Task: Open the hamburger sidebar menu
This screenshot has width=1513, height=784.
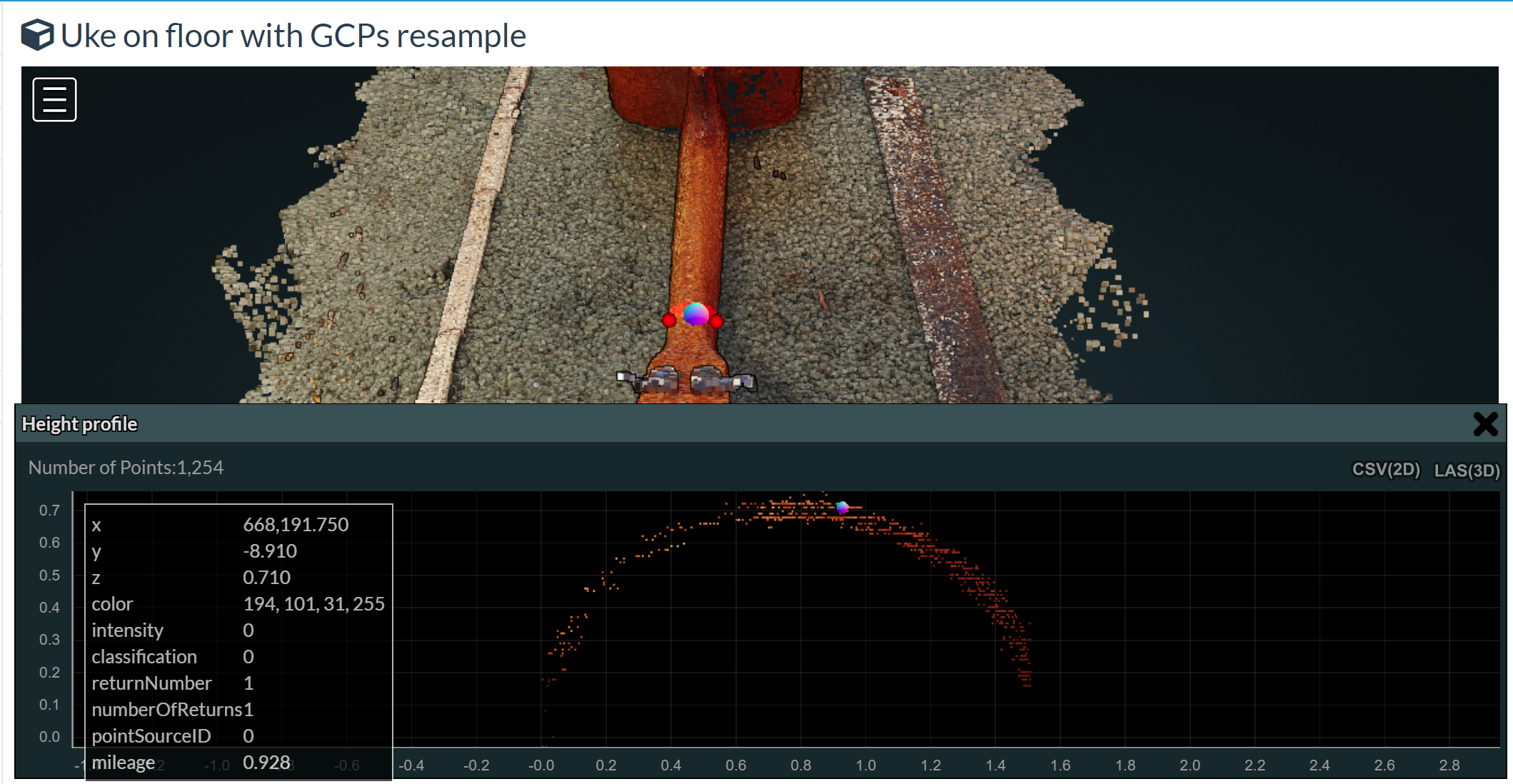Action: click(x=54, y=99)
